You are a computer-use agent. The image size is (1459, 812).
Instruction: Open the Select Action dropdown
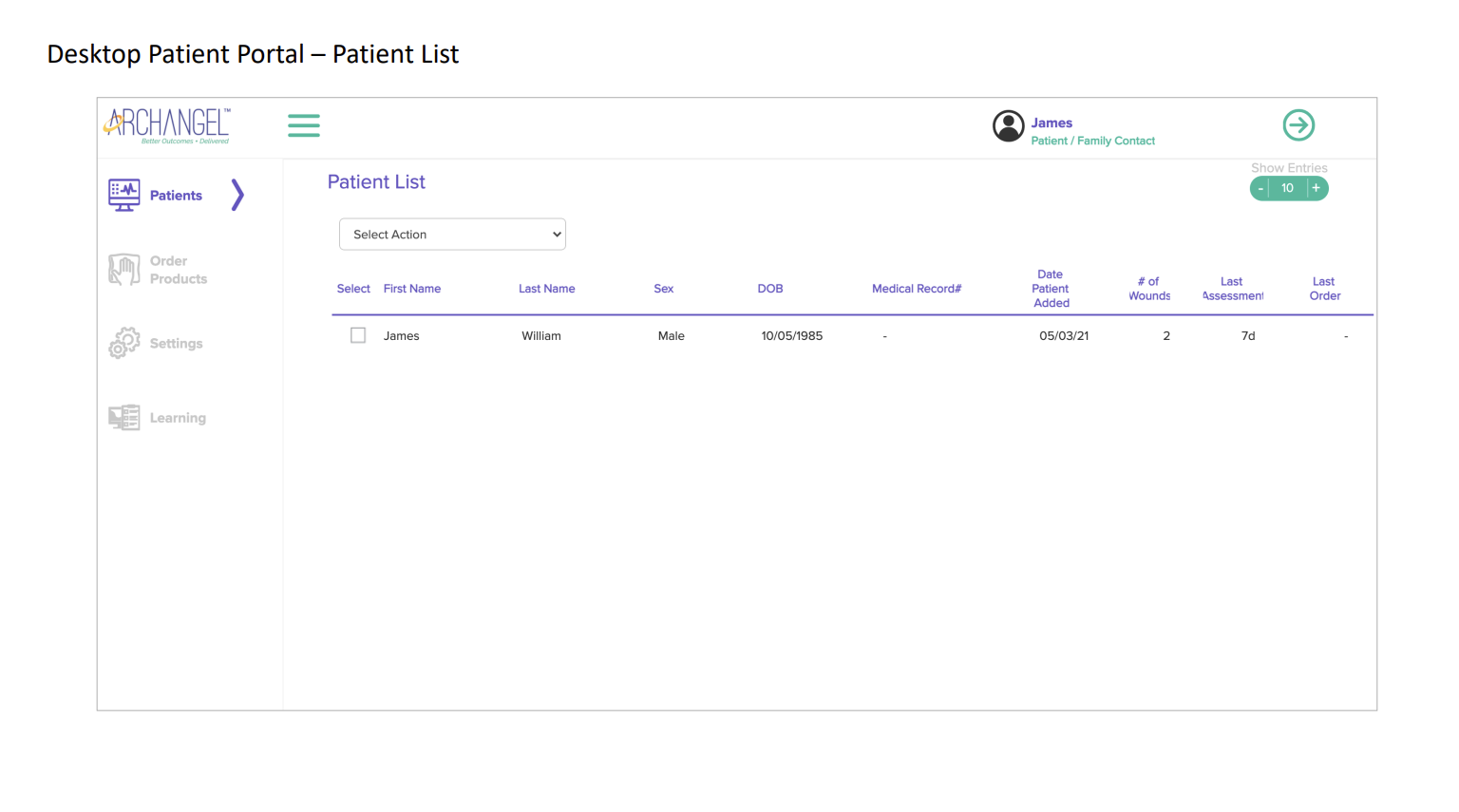(452, 235)
